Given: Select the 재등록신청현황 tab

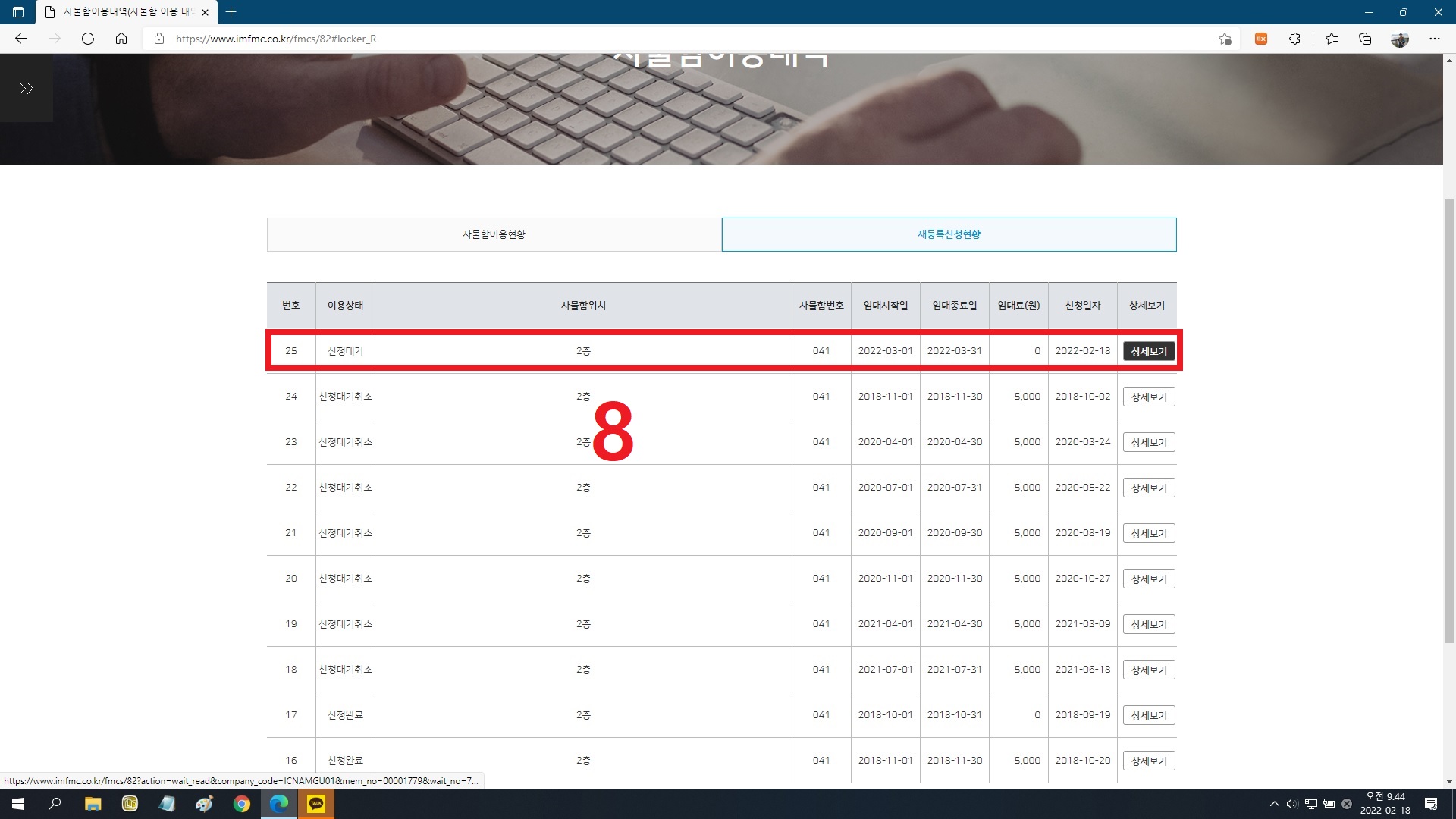Looking at the screenshot, I should [949, 234].
